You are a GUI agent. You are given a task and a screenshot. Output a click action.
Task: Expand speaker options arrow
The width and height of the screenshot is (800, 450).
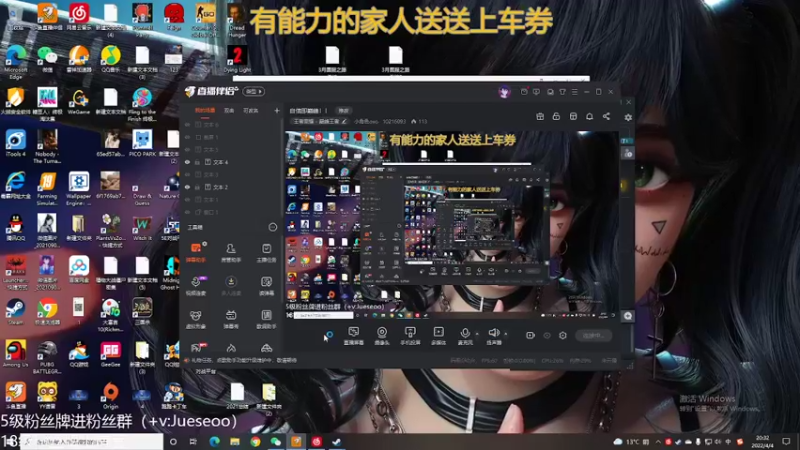pyautogui.click(x=506, y=334)
